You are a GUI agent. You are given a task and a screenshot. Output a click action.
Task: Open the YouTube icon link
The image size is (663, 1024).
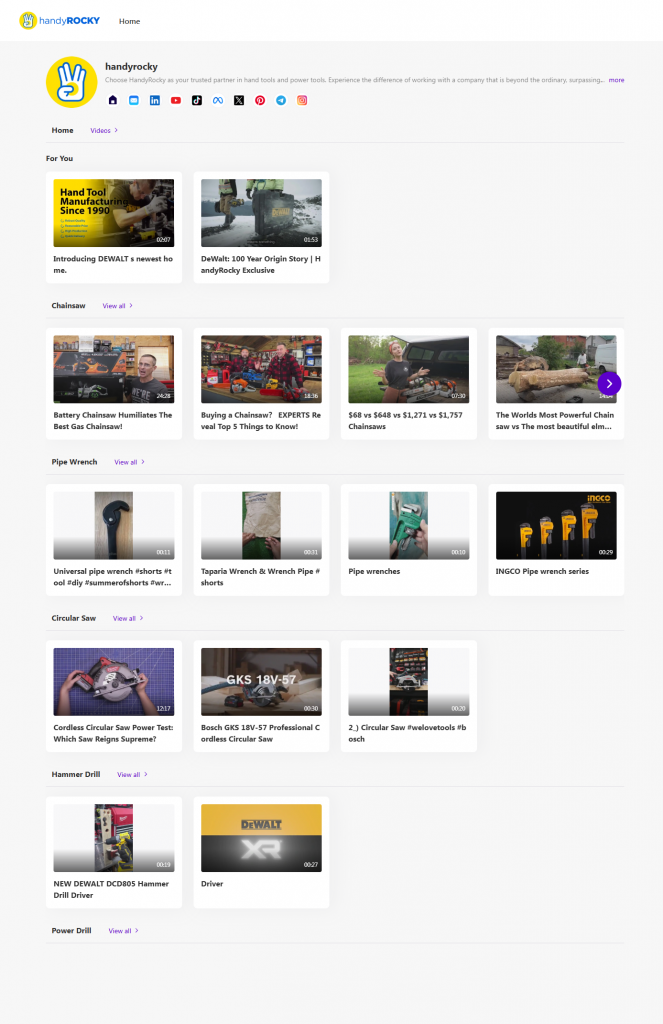click(176, 100)
